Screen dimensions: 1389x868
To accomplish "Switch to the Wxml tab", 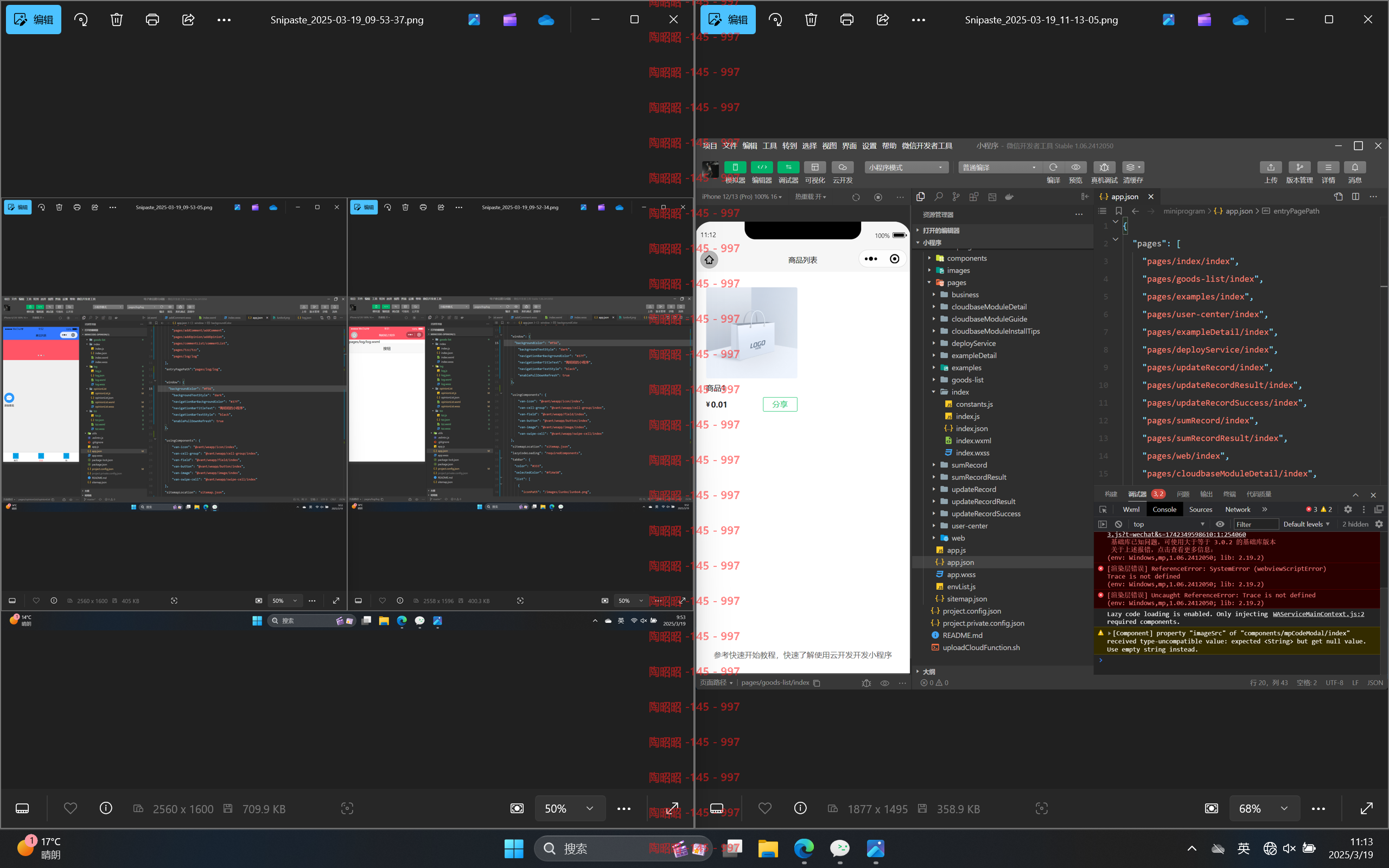I will point(1131,509).
